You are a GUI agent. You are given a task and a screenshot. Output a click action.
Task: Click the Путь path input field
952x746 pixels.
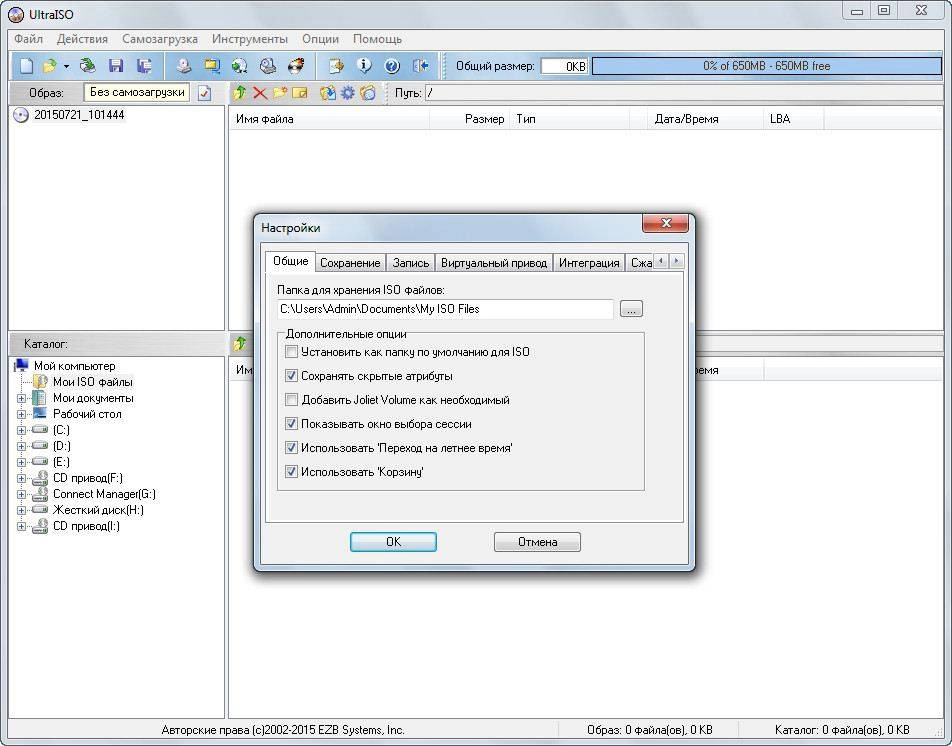[x=684, y=93]
